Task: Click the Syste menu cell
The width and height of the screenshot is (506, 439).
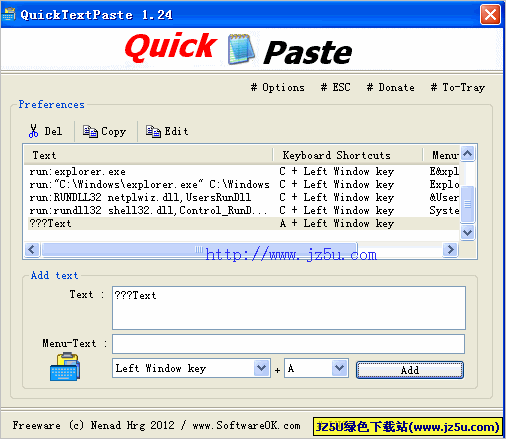Action: tap(444, 210)
